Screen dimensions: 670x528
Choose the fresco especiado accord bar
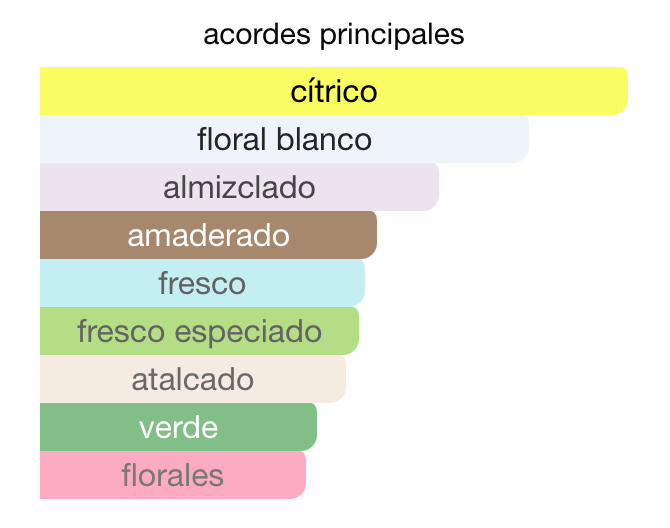(200, 331)
